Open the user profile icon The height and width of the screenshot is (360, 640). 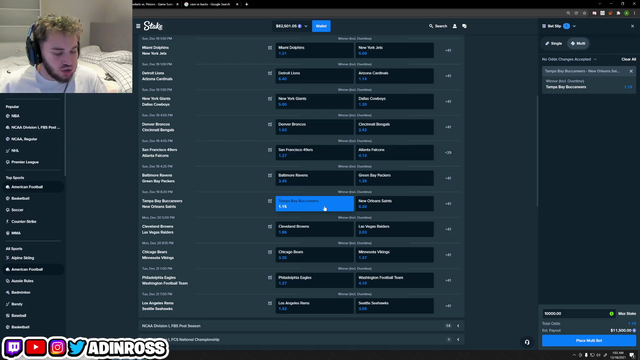455,26
